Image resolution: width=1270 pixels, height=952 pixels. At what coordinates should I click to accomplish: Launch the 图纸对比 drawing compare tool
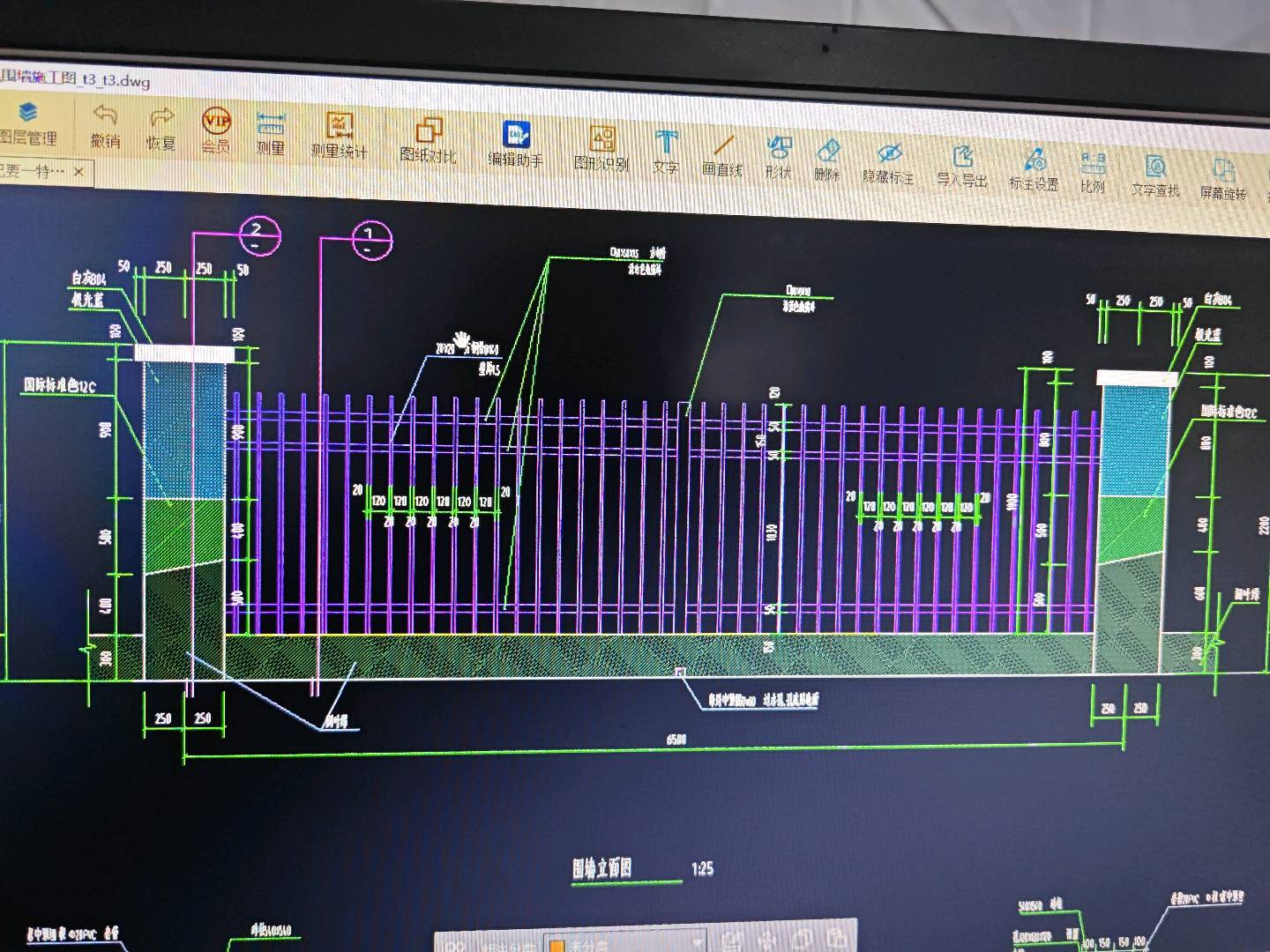pos(428,141)
